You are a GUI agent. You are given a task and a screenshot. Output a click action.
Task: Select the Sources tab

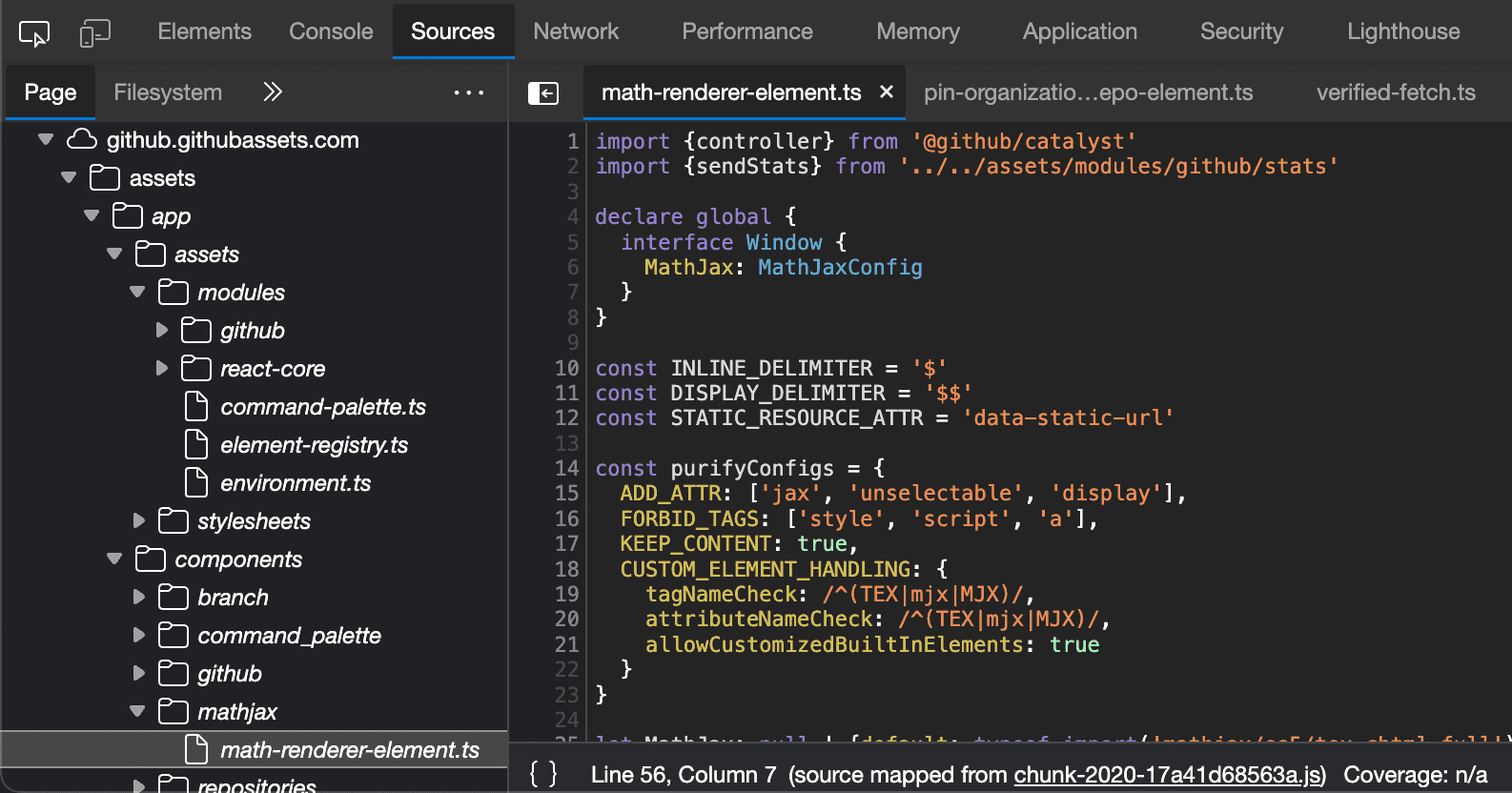pyautogui.click(x=453, y=31)
